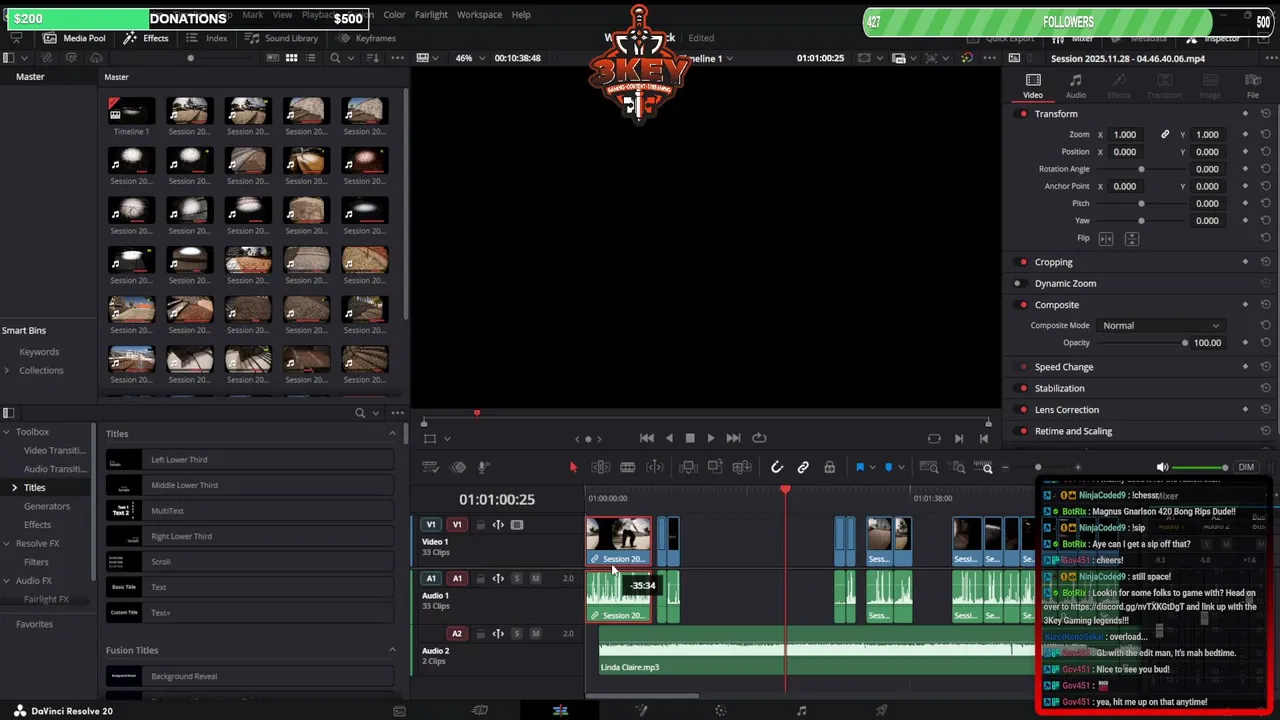The width and height of the screenshot is (1280, 720).
Task: Open the Timeline View Options icon
Action: 431,468
